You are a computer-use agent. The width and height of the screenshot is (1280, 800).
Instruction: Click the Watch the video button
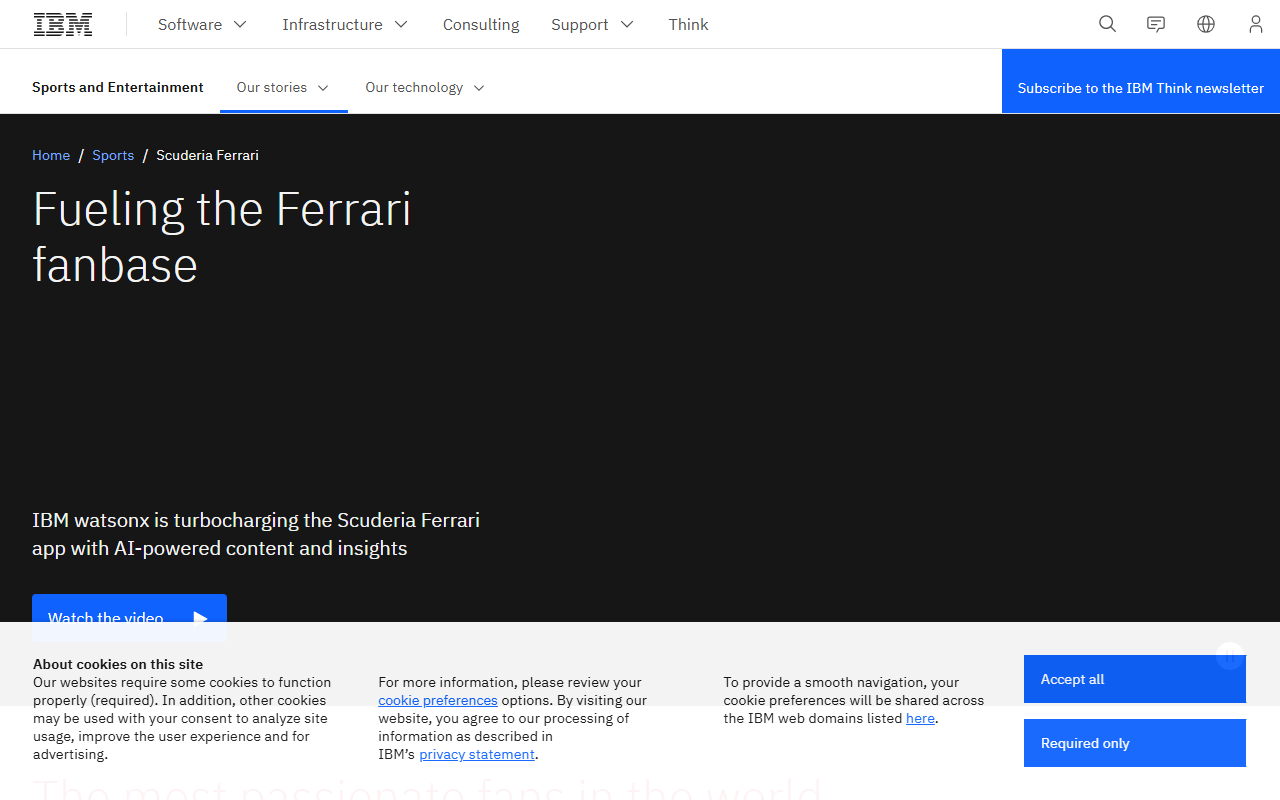129,618
